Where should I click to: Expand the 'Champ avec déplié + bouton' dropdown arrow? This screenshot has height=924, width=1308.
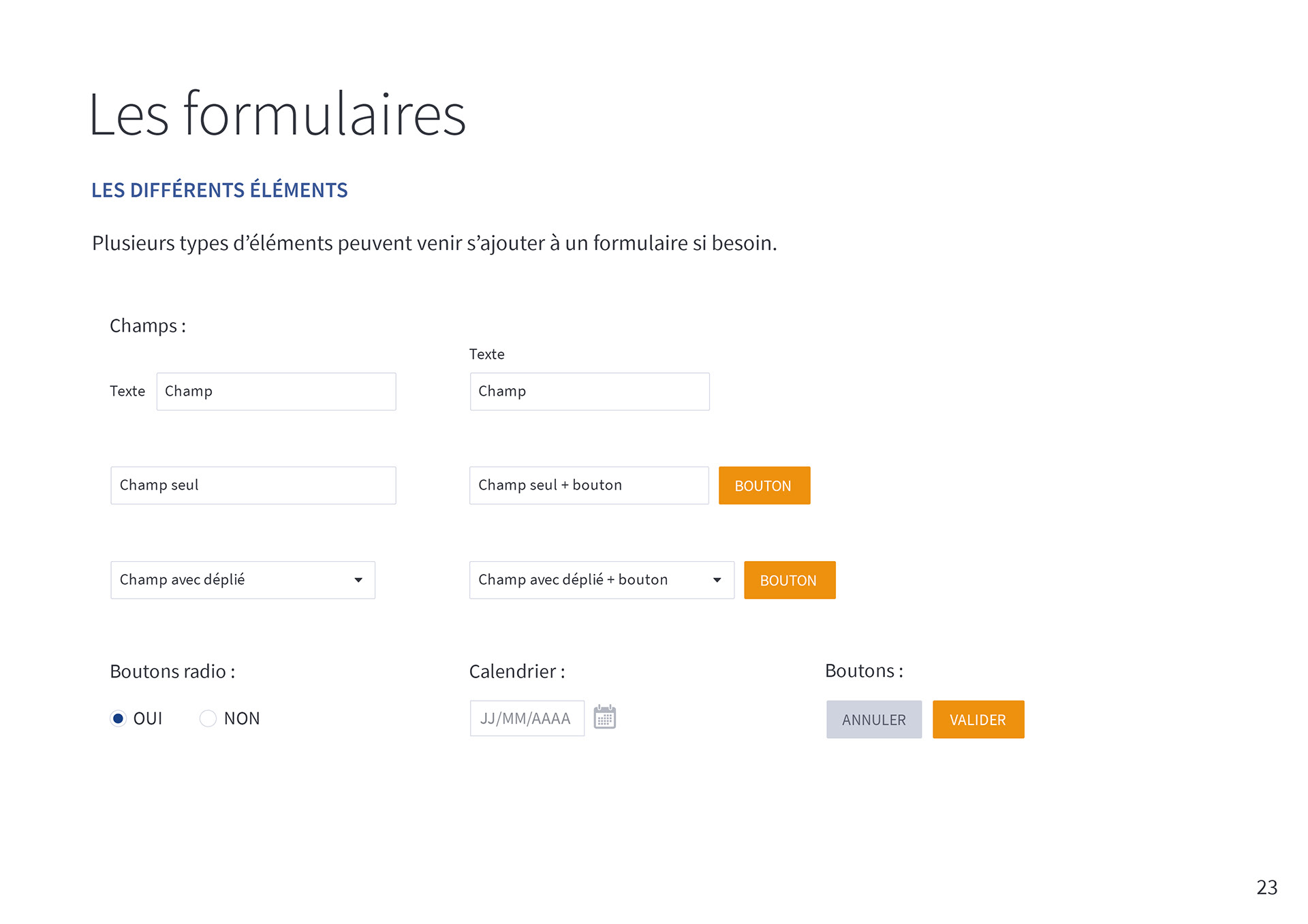pos(717,580)
